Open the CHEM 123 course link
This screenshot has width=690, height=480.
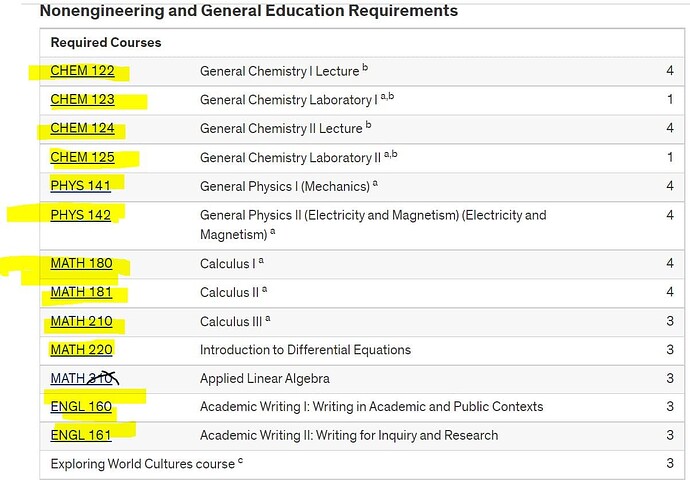pyautogui.click(x=82, y=99)
